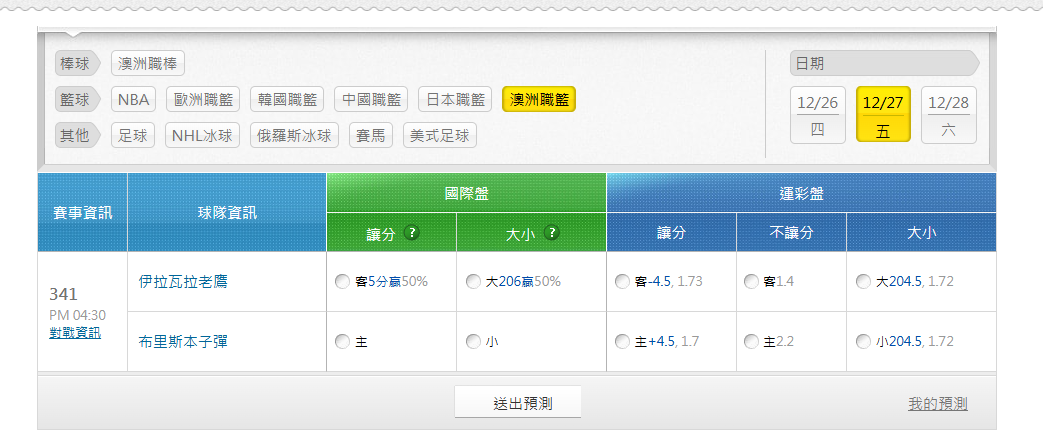Switch to 賽馬 category
Viewport: 1043px width, 446px height.
pyautogui.click(x=371, y=136)
